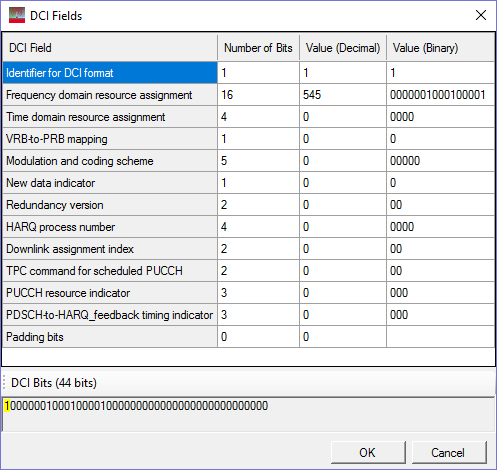The height and width of the screenshot is (470, 497).
Task: Click the DCI Bits text field
Action: tap(248, 414)
